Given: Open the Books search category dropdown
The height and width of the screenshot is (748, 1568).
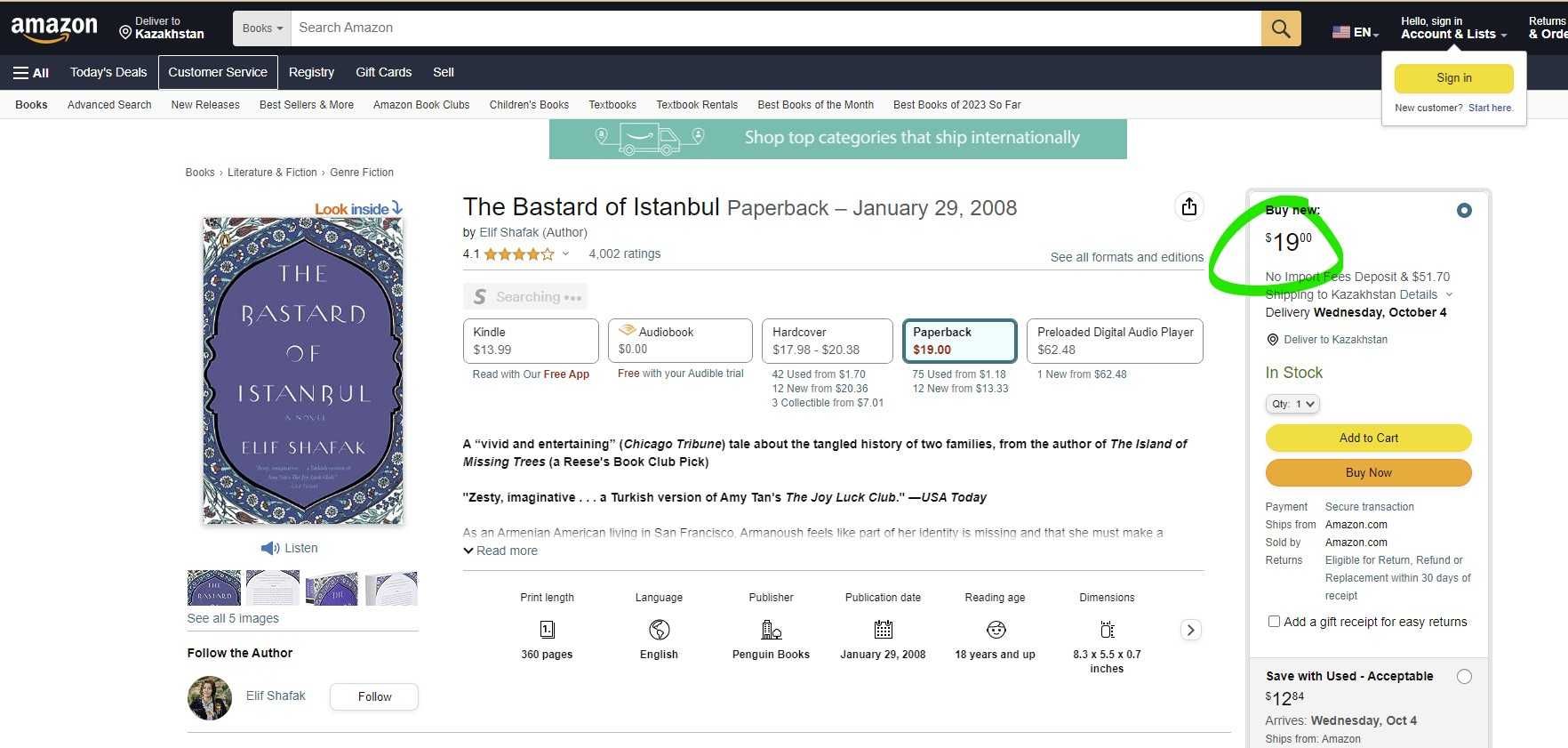Looking at the screenshot, I should click(x=262, y=28).
